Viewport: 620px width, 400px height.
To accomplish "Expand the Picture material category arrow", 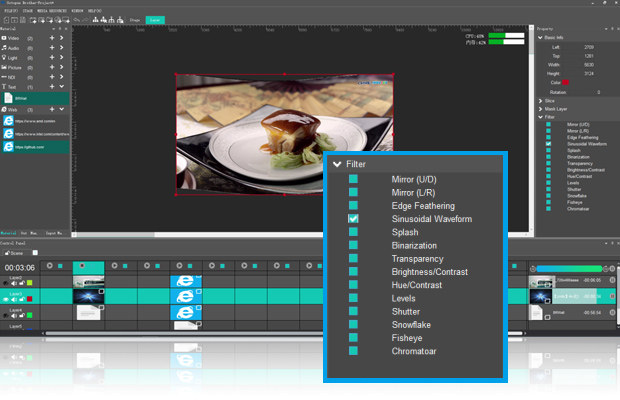I will point(62,67).
